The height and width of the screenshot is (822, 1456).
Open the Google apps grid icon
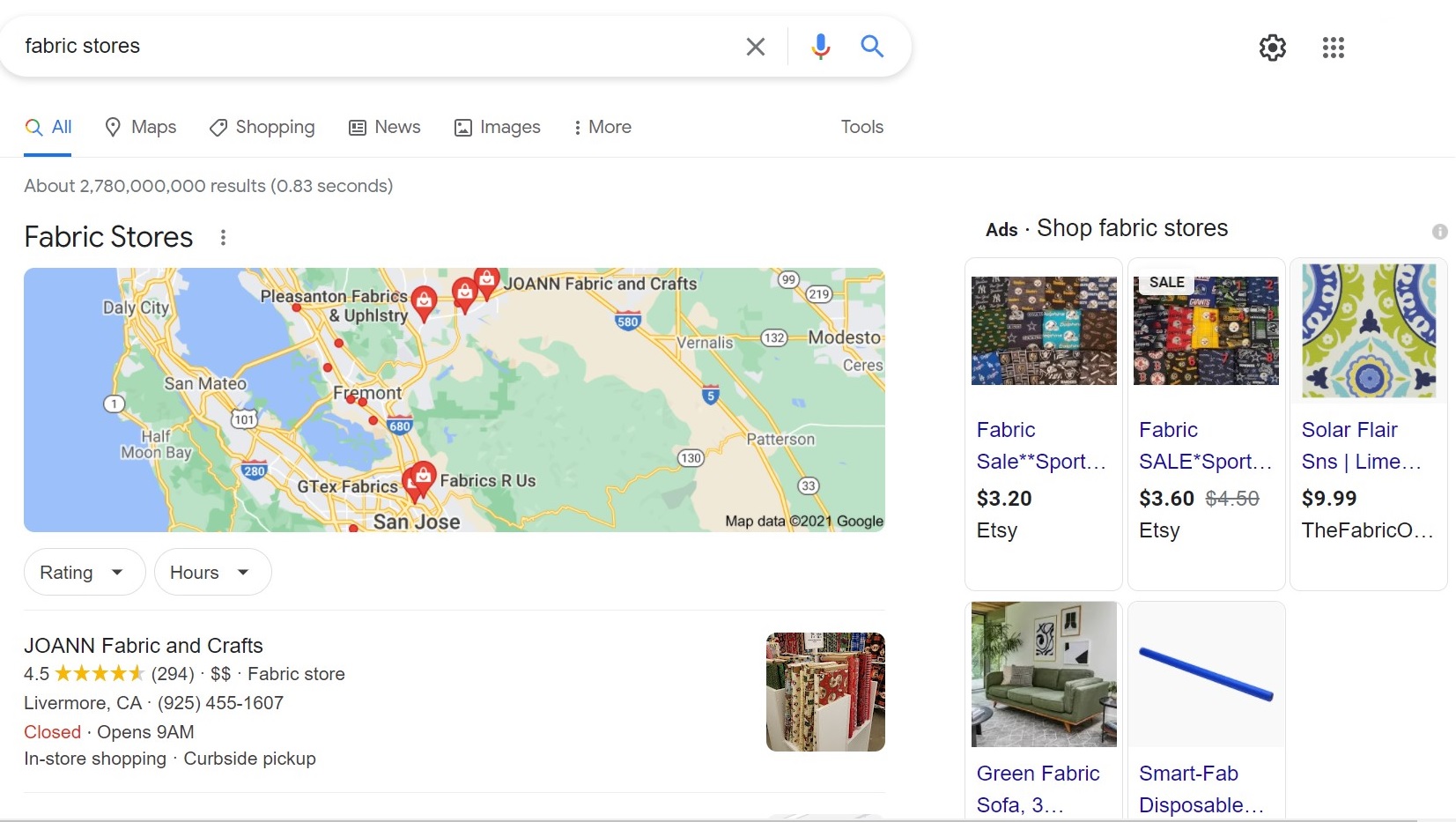[1333, 48]
